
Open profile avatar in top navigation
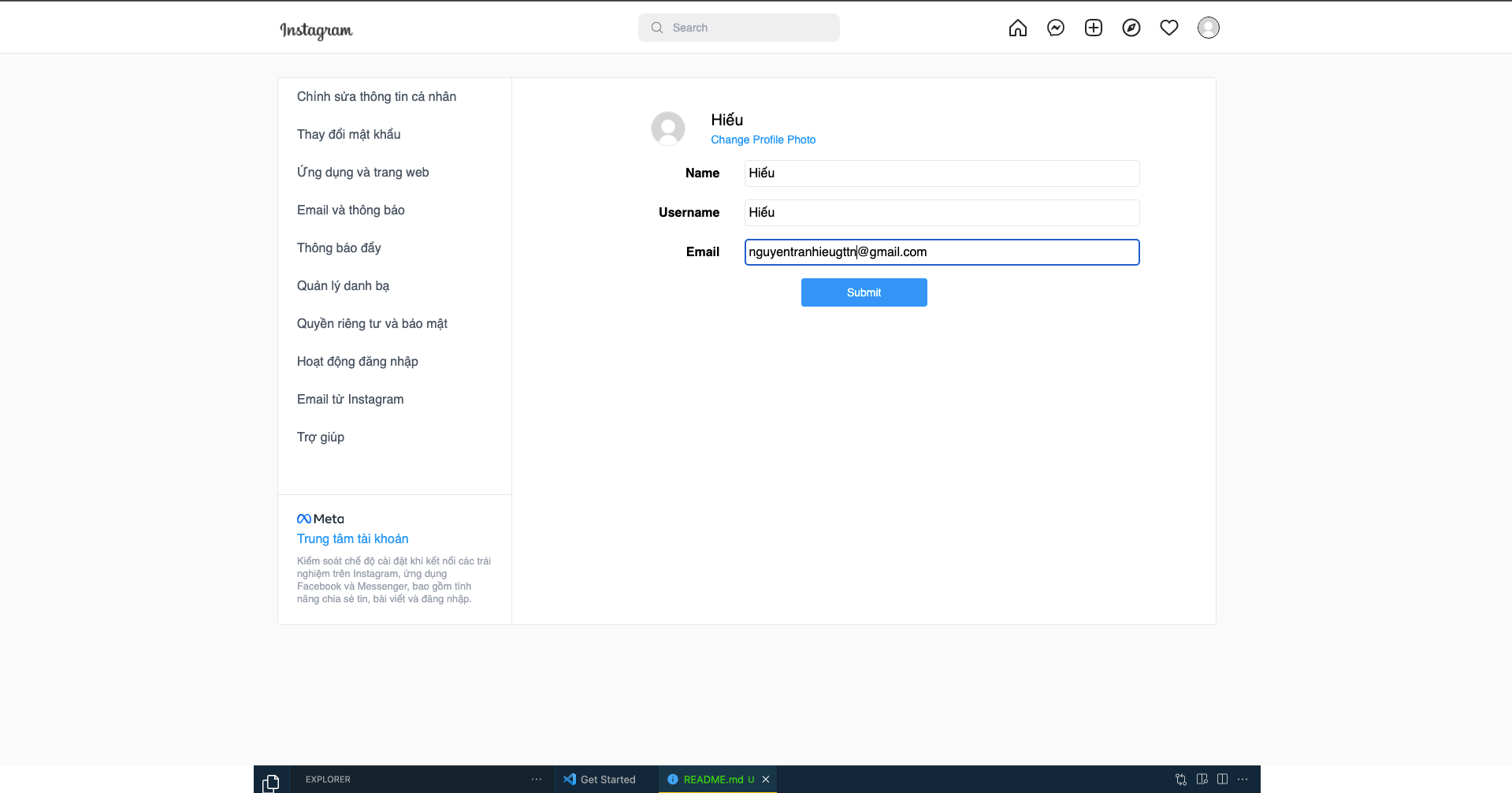1208,28
